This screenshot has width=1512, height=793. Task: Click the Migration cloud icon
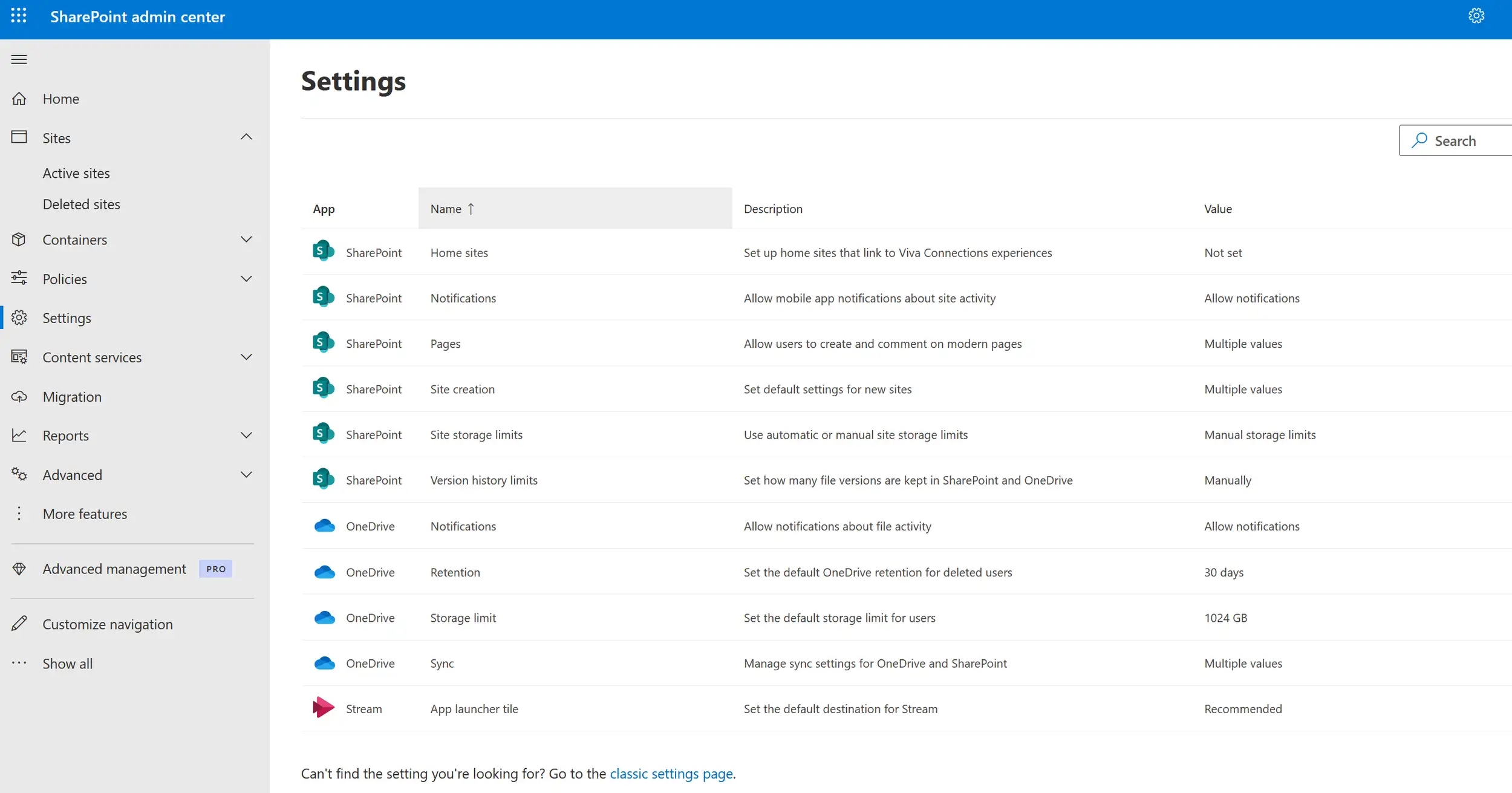click(19, 397)
